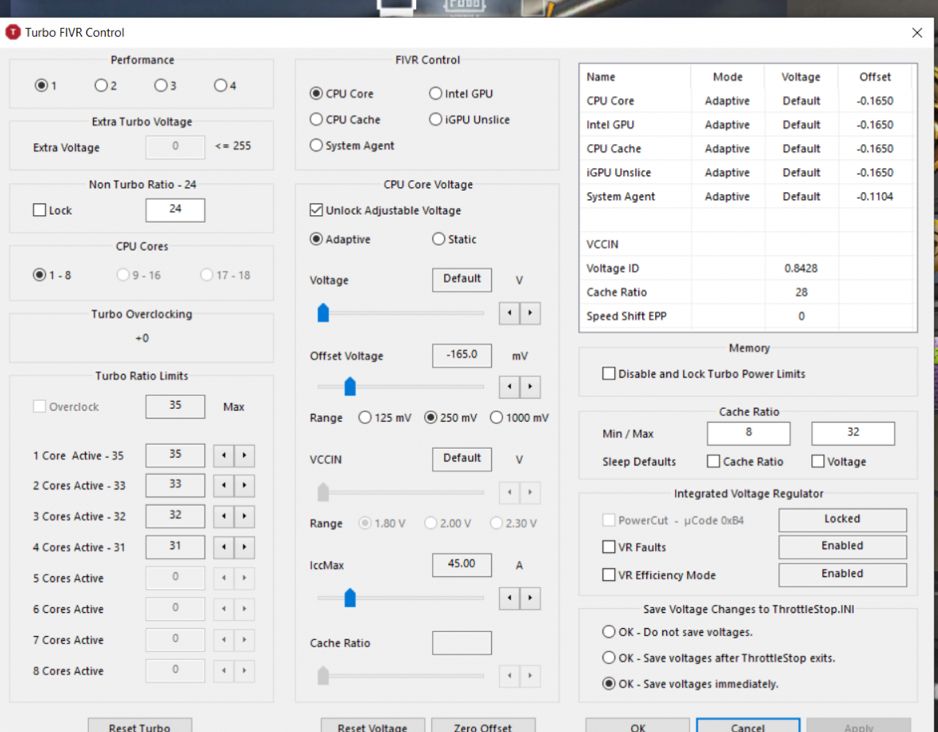Click the Turbo Ratio Limits Max field
Image resolution: width=938 pixels, height=732 pixels.
coord(175,406)
